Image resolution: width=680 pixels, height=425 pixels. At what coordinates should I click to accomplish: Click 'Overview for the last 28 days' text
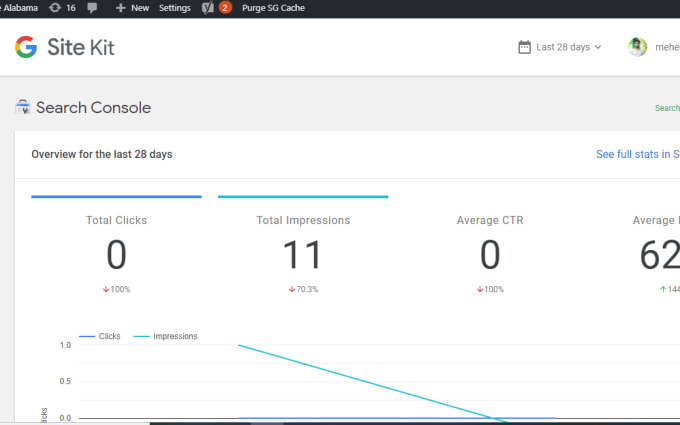pyautogui.click(x=101, y=154)
